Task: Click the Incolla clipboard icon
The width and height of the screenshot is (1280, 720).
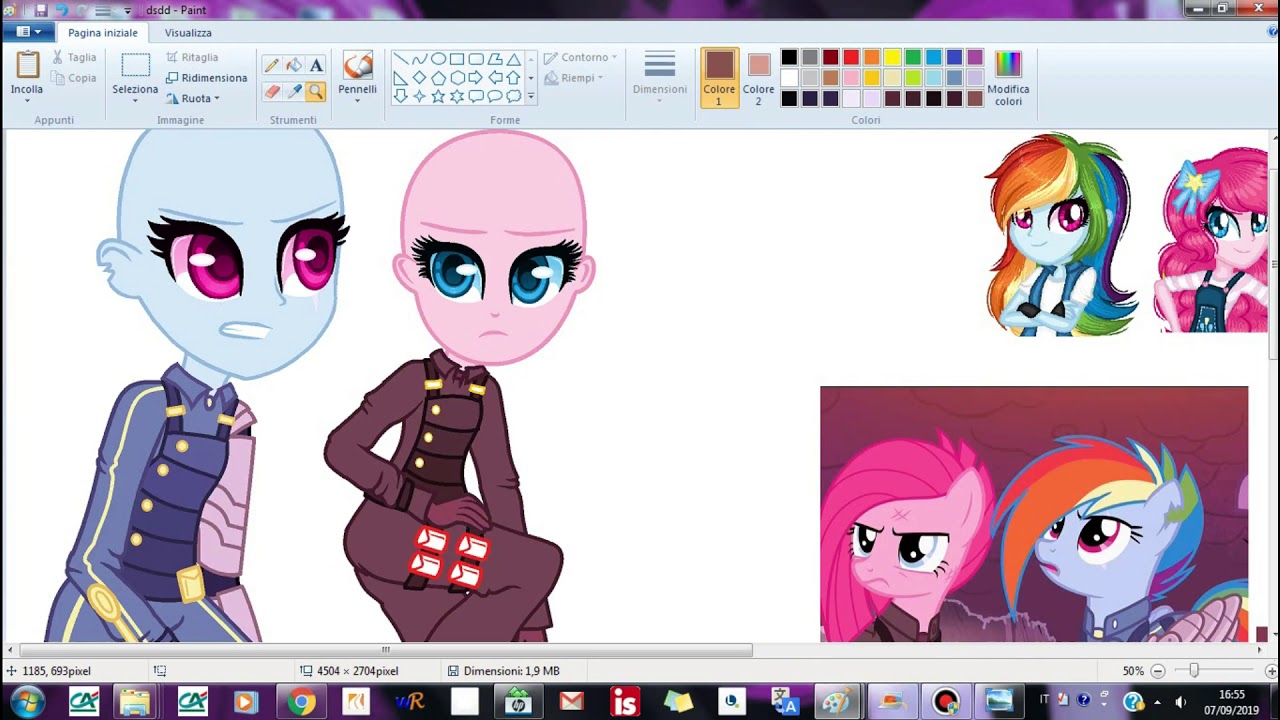Action: click(x=27, y=65)
